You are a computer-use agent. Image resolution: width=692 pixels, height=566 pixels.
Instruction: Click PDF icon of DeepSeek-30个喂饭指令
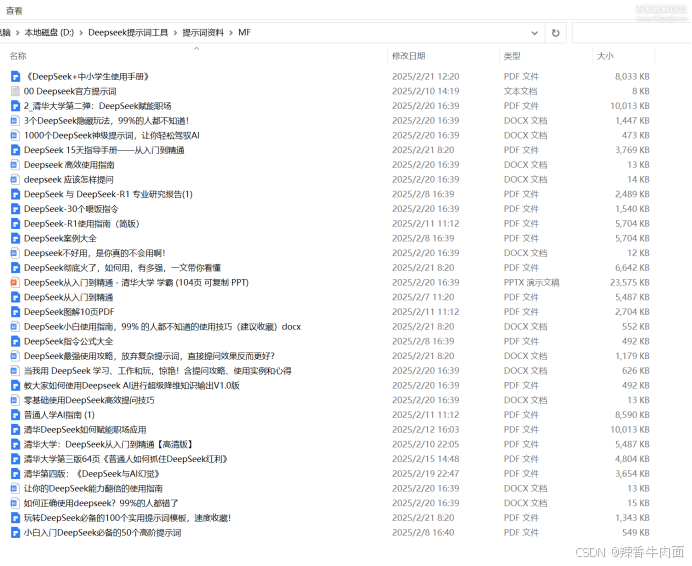15,209
